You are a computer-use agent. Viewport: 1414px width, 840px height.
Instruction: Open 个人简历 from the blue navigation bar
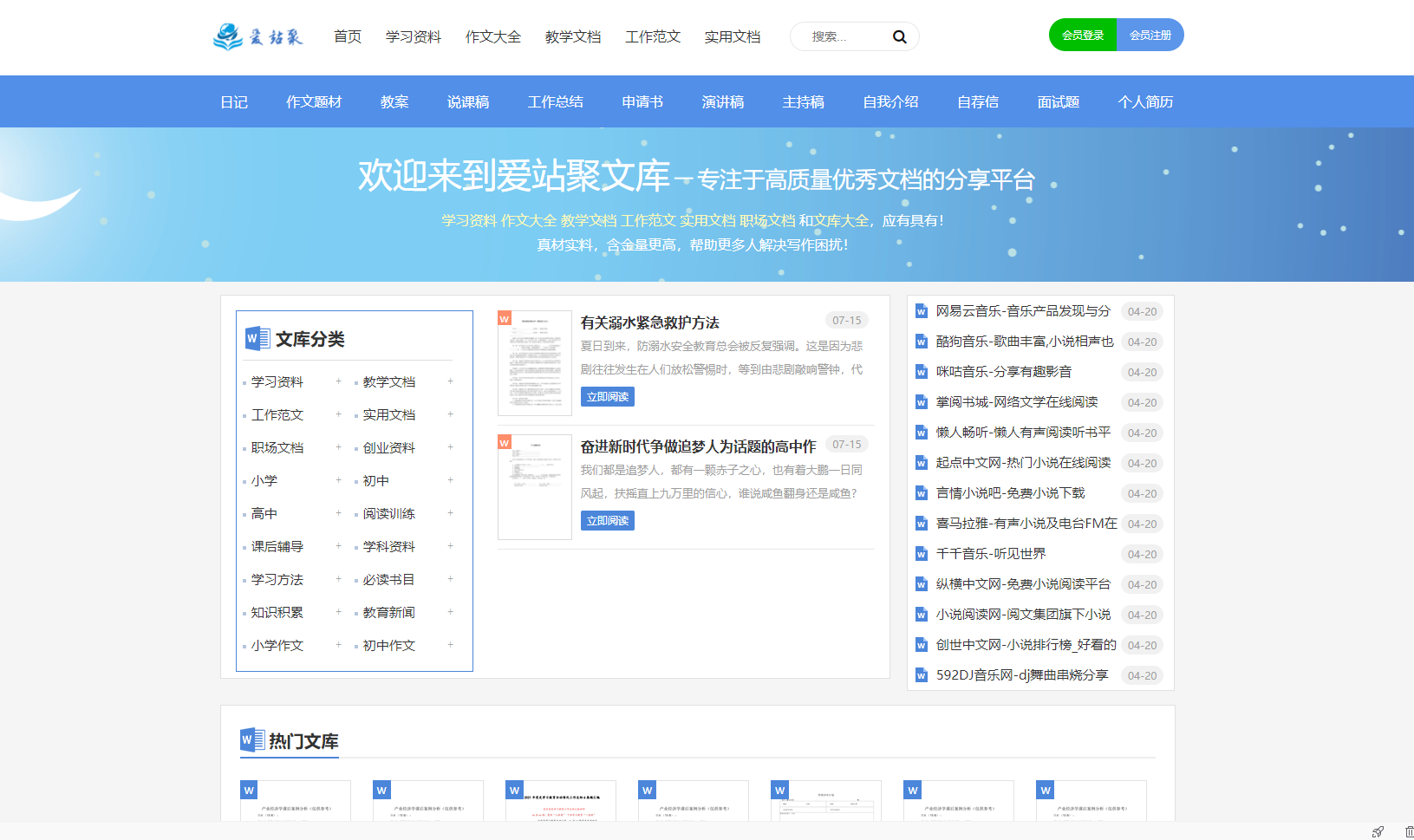pyautogui.click(x=1144, y=101)
